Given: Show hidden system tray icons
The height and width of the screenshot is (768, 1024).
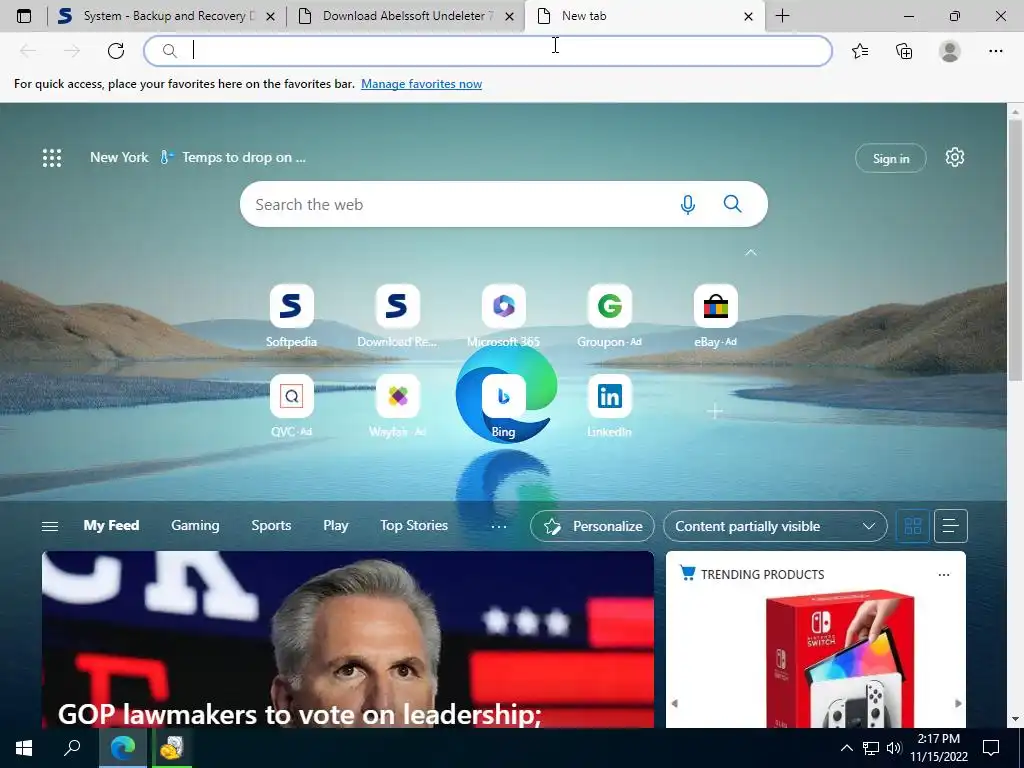Looking at the screenshot, I should [846, 748].
